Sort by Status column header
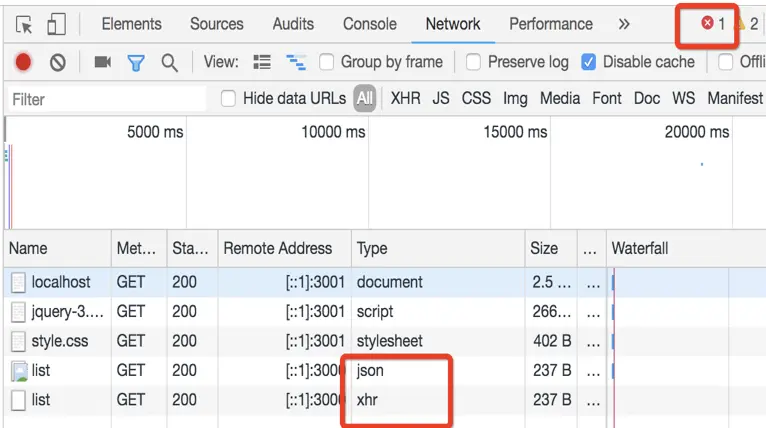 (192, 248)
